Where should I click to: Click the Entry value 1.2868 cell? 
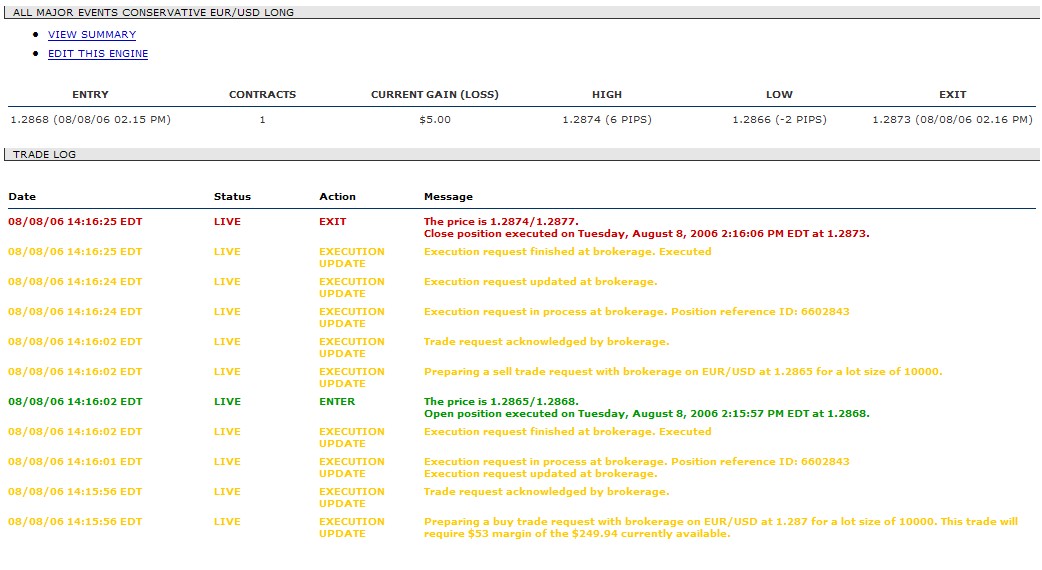[x=90, y=120]
